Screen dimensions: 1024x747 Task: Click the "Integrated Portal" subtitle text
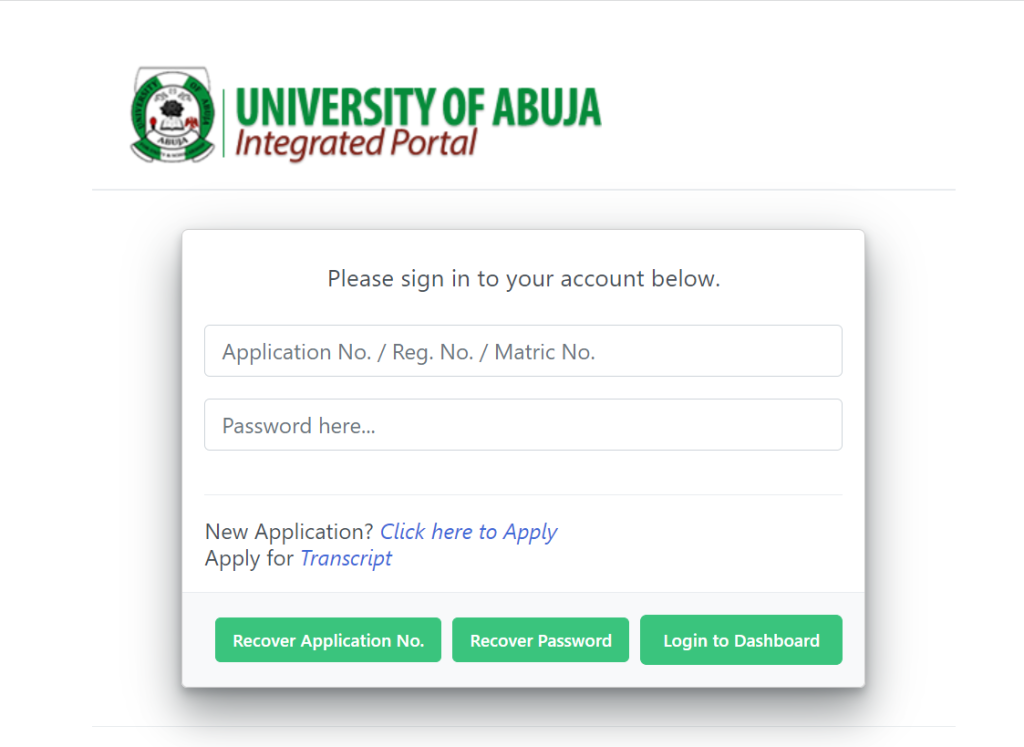coord(356,143)
